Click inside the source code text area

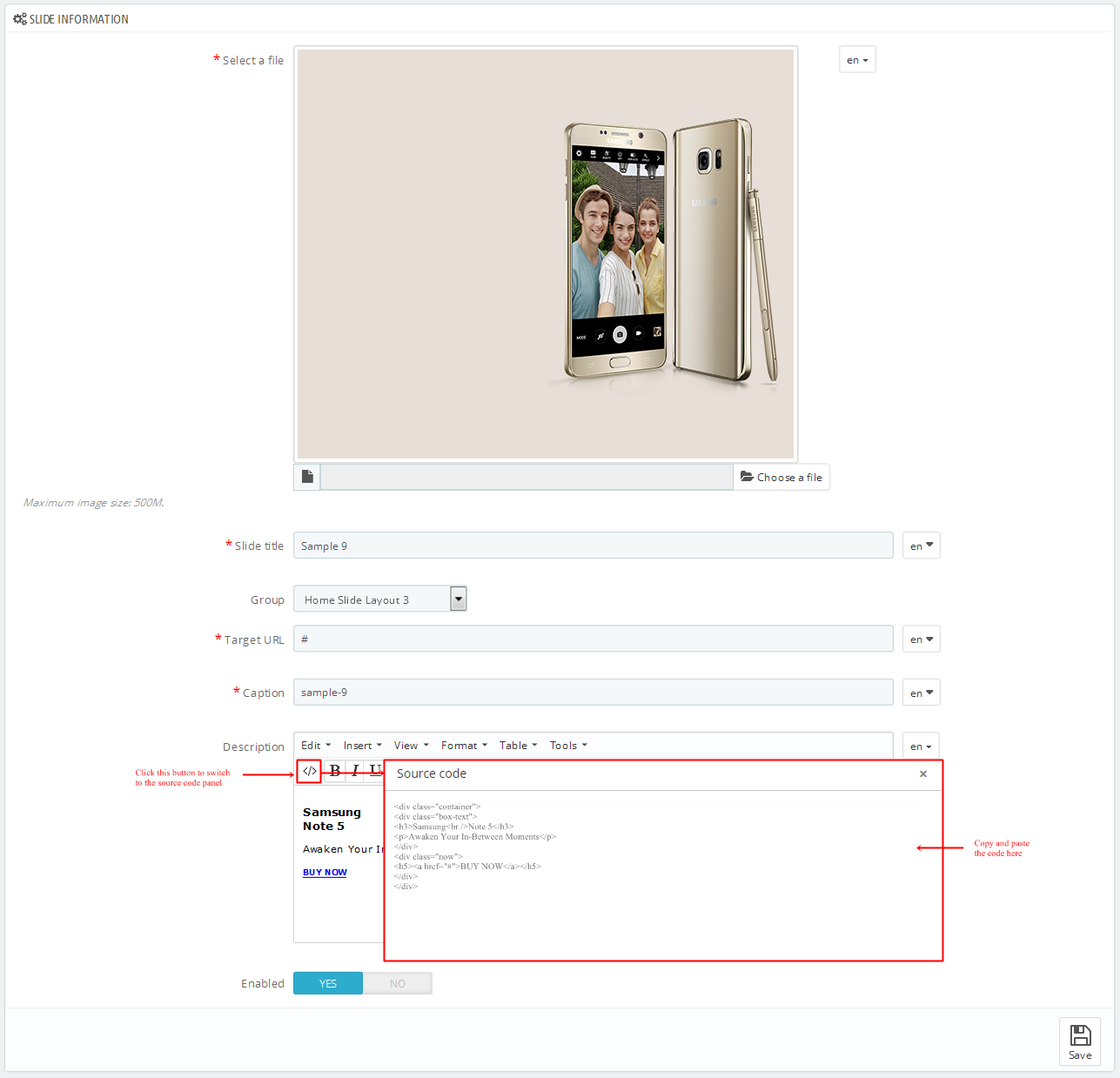tap(663, 874)
